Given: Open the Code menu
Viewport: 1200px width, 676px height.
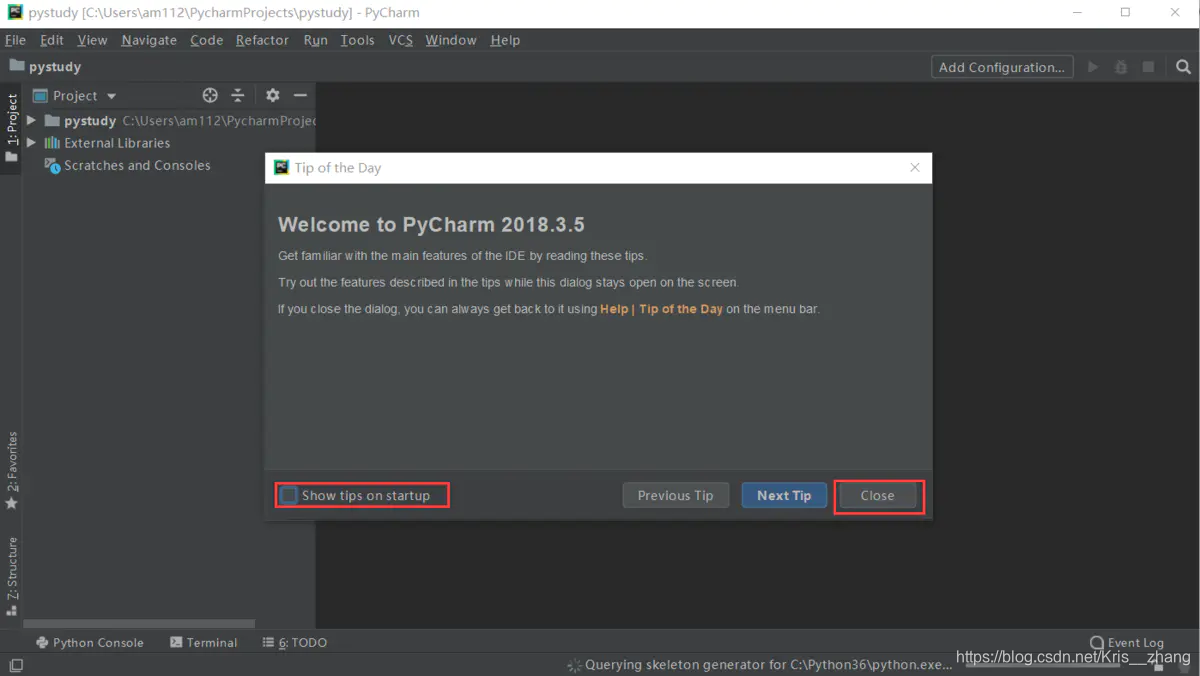Looking at the screenshot, I should click(x=207, y=40).
